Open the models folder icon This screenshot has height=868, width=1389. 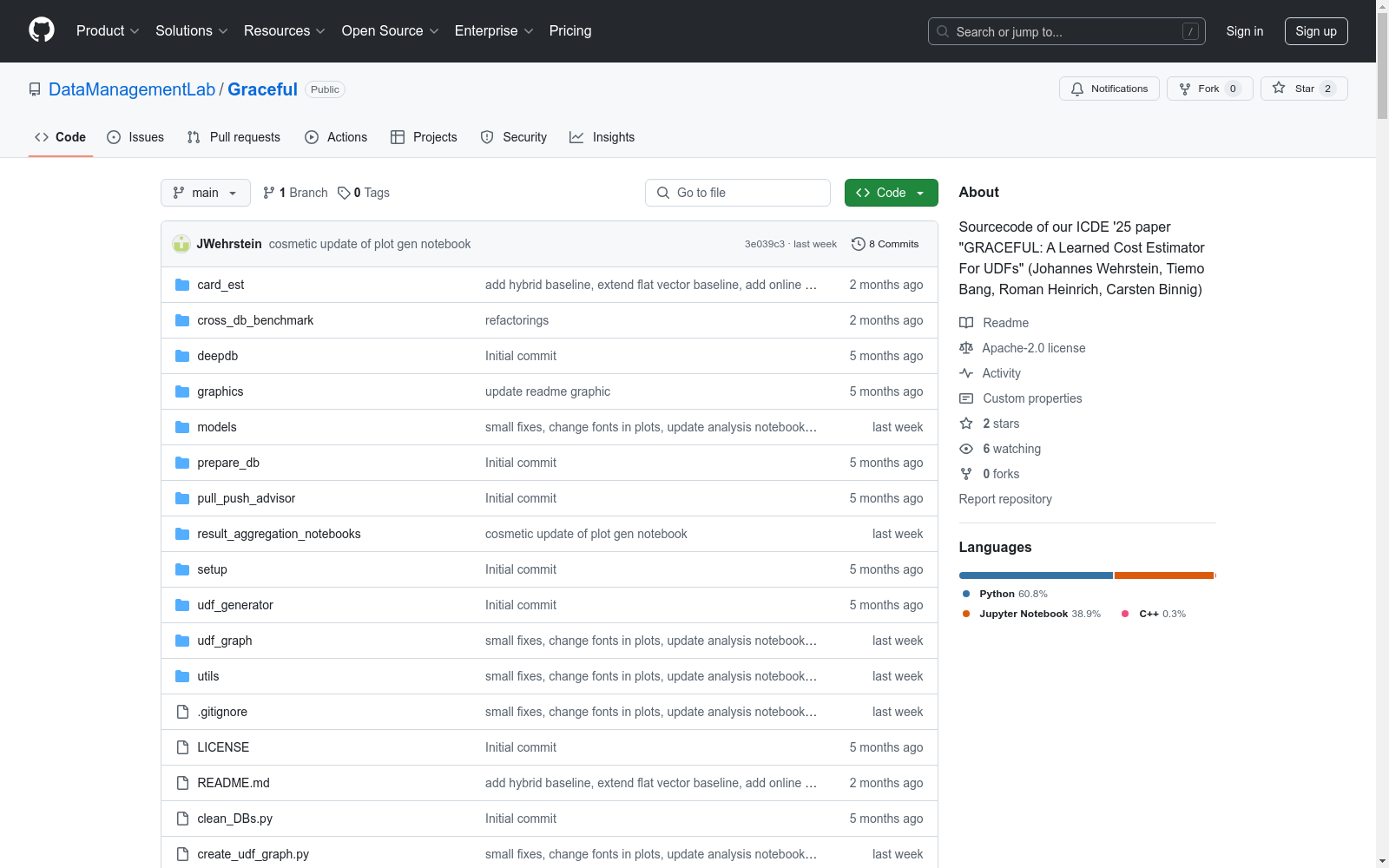tap(182, 427)
